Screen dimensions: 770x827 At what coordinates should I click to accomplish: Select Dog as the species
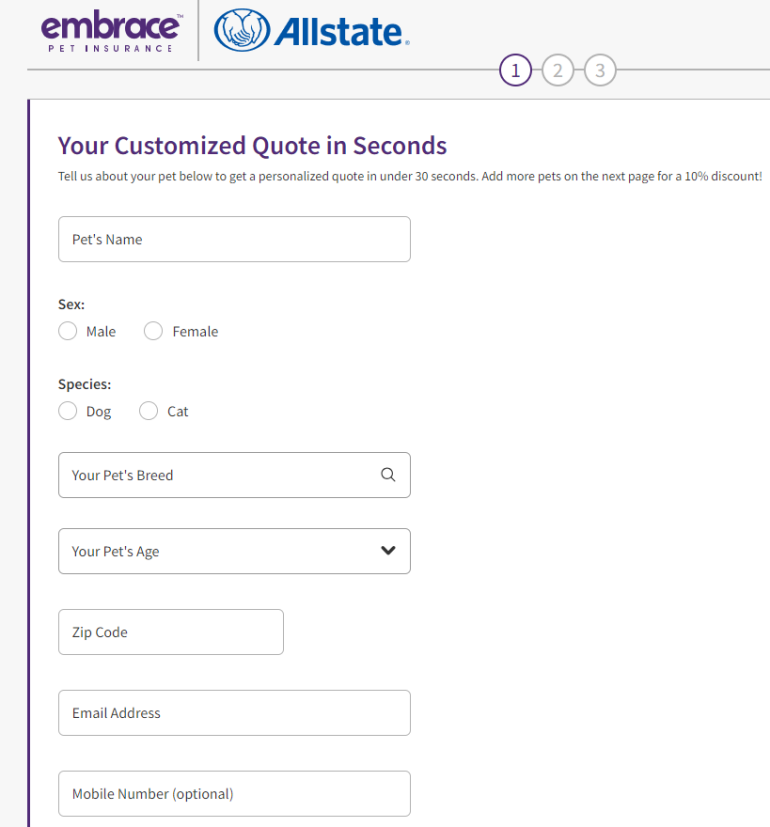pyautogui.click(x=68, y=411)
